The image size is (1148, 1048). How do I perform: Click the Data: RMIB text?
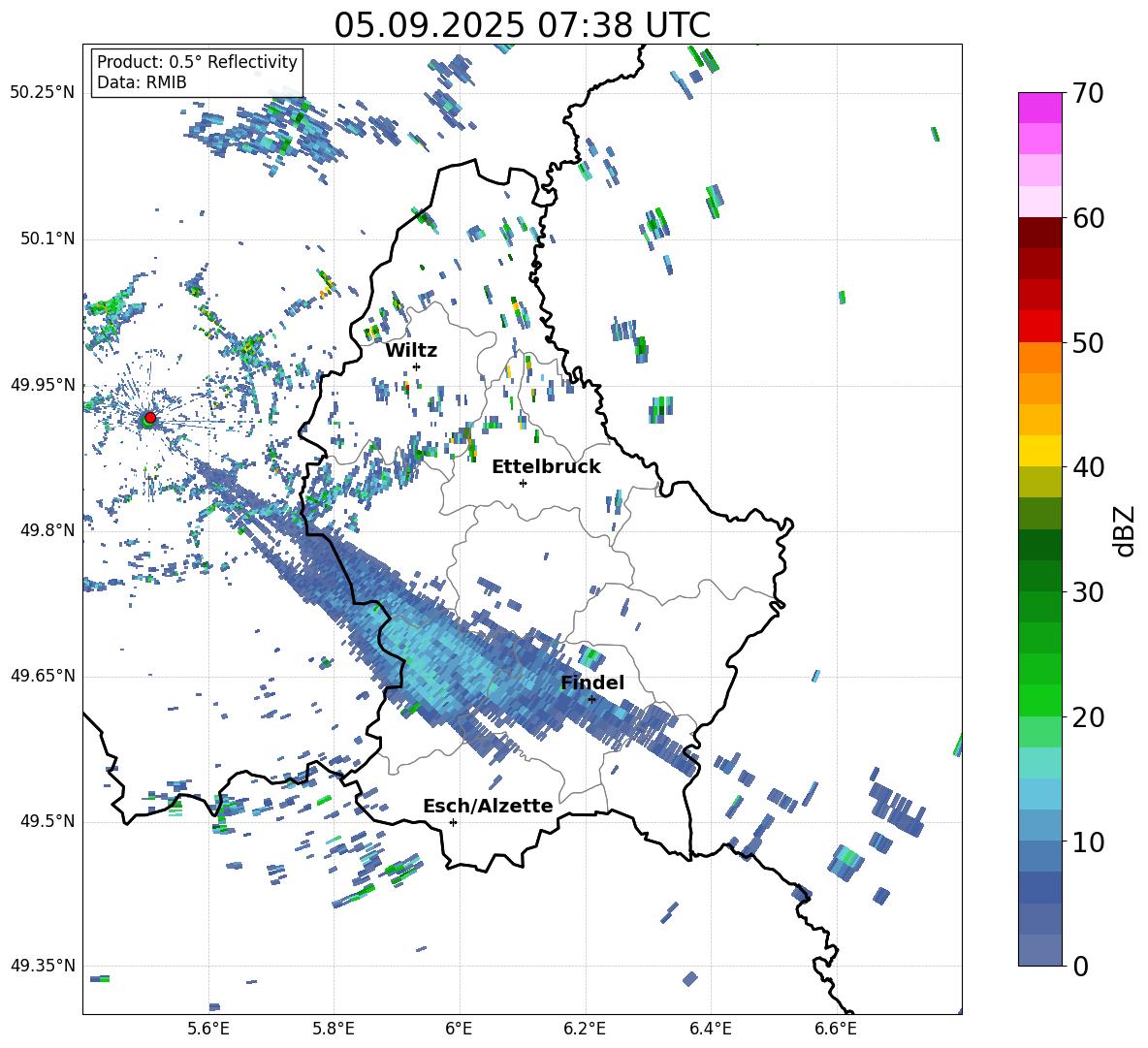(142, 82)
